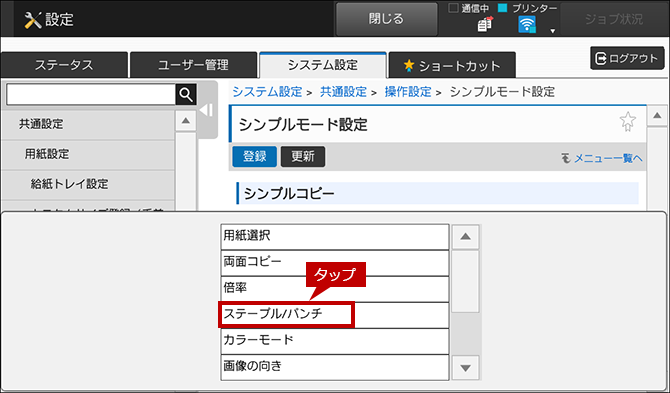Choose 画像の向き from the list

335,367
